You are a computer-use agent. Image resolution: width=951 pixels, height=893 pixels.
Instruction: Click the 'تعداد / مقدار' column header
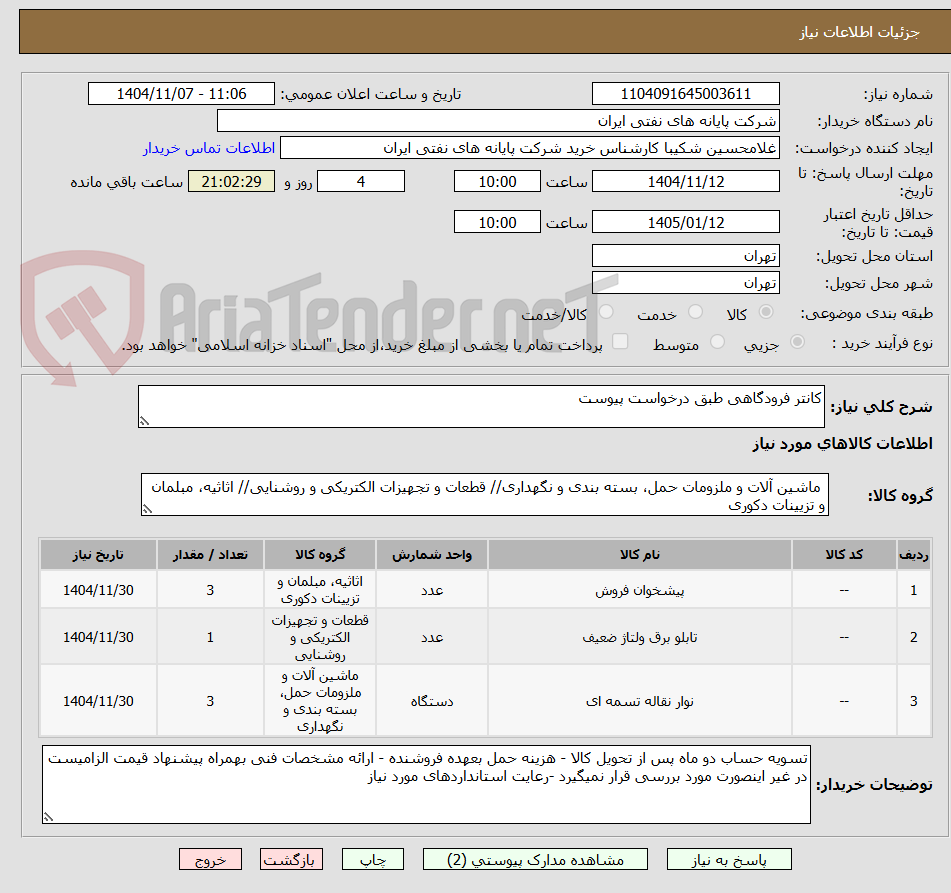click(x=210, y=554)
